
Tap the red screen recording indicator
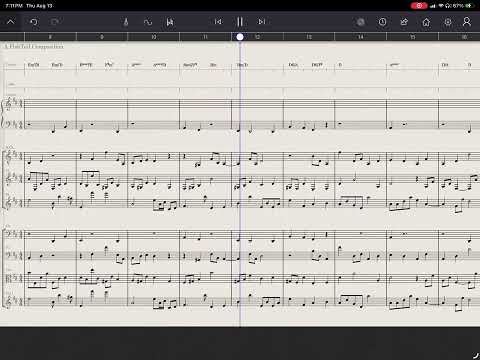pyautogui.click(x=419, y=6)
